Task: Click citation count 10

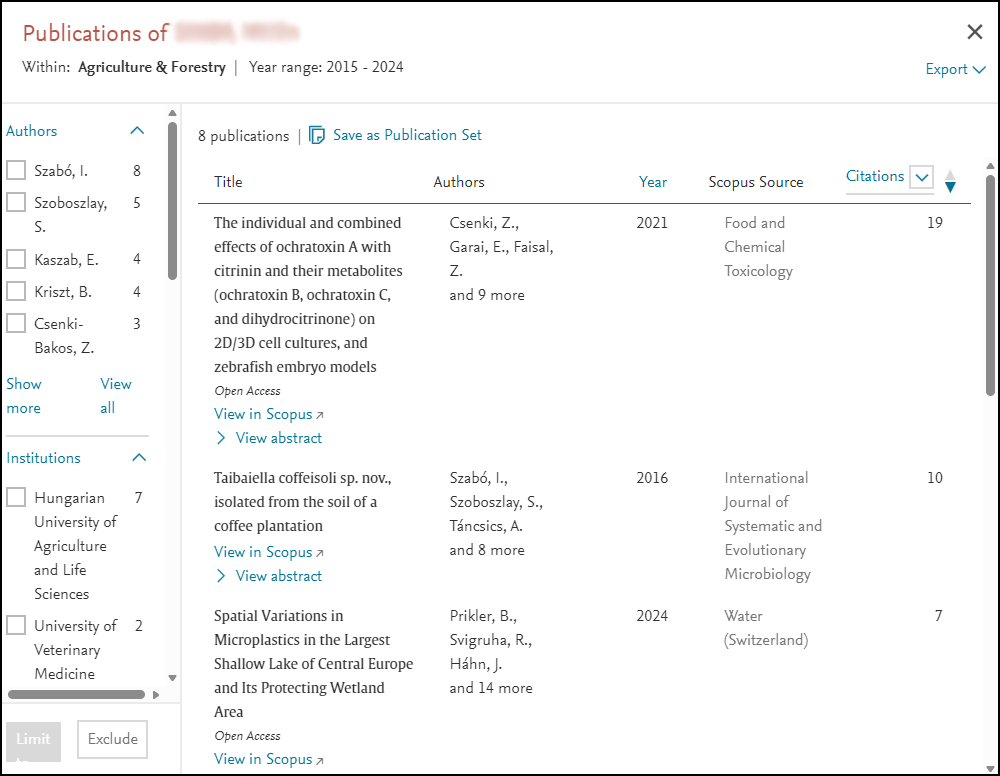Action: 934,478
